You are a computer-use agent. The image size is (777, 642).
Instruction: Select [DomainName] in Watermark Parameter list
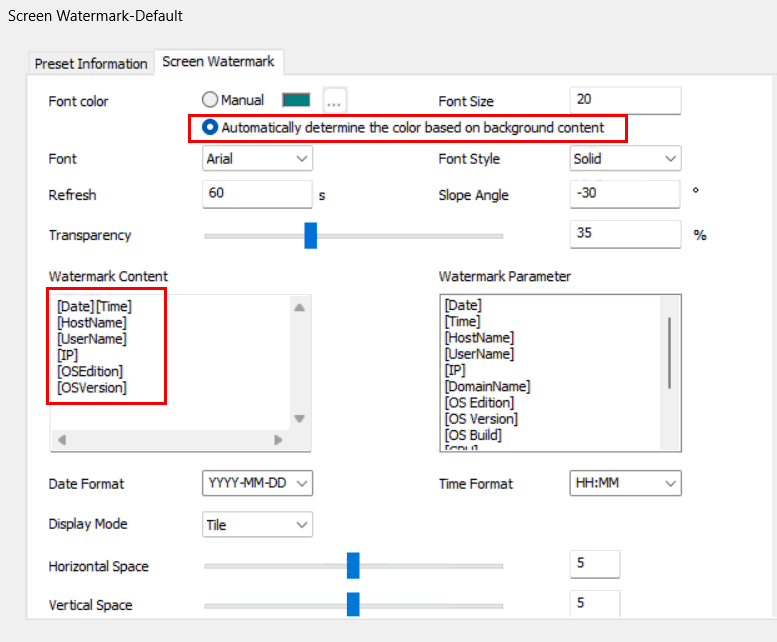(x=488, y=386)
